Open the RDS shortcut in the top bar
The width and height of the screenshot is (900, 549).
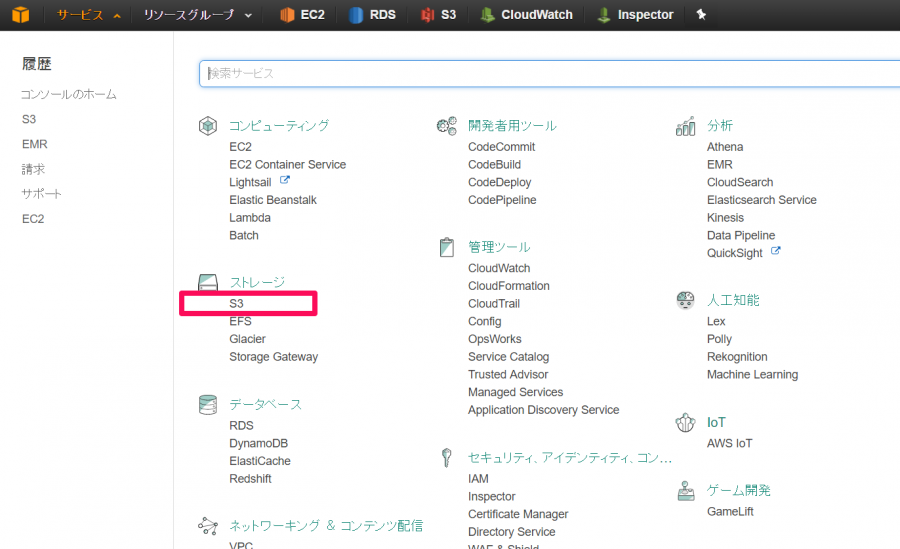[x=372, y=15]
